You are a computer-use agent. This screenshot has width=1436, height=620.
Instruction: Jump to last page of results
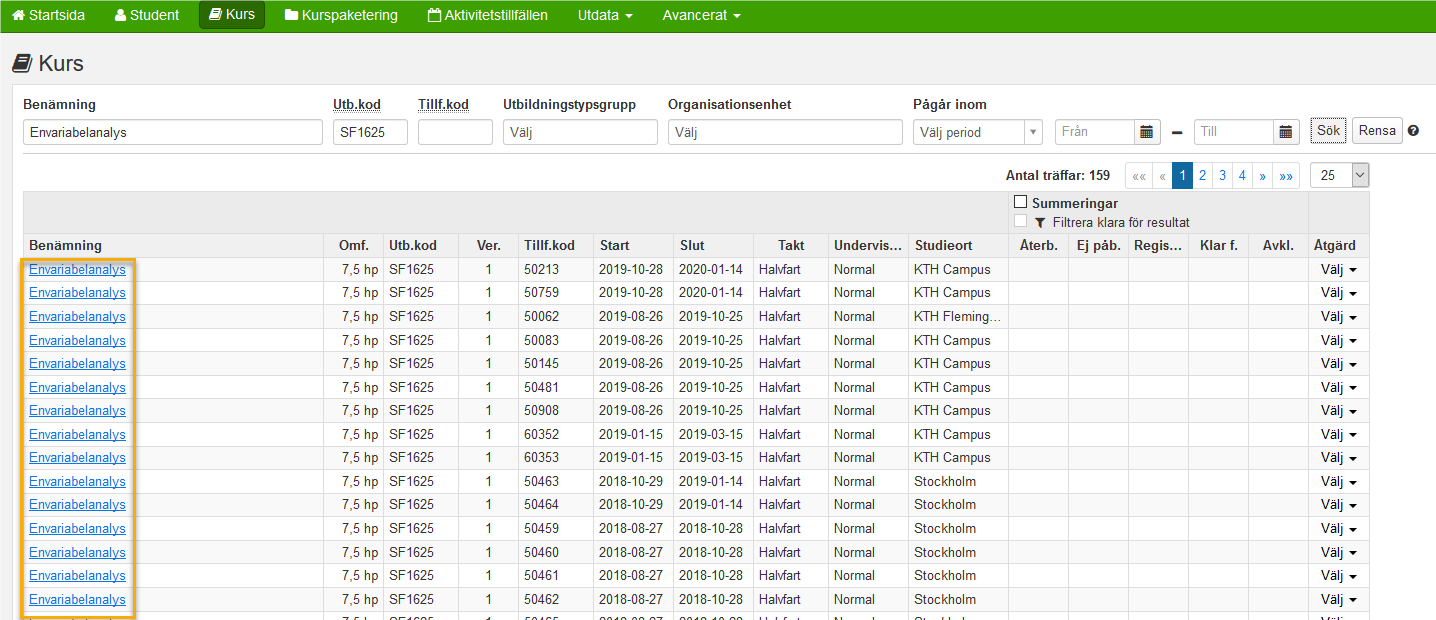pyautogui.click(x=1286, y=176)
